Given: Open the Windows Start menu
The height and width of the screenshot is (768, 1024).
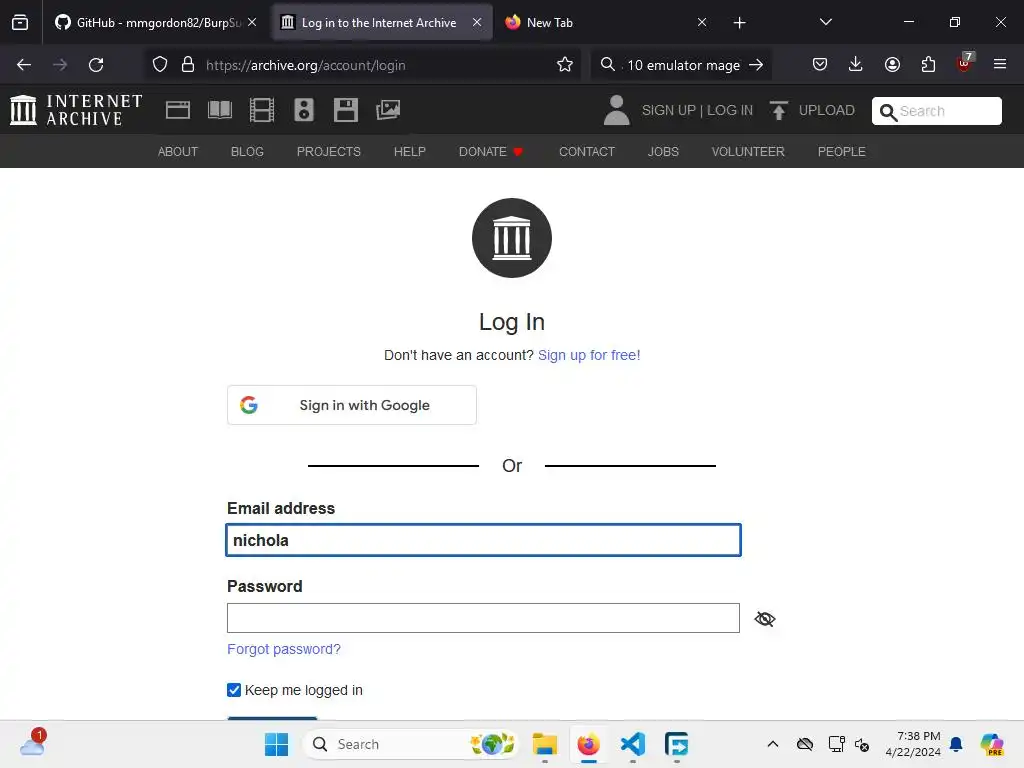Looking at the screenshot, I should tap(276, 744).
